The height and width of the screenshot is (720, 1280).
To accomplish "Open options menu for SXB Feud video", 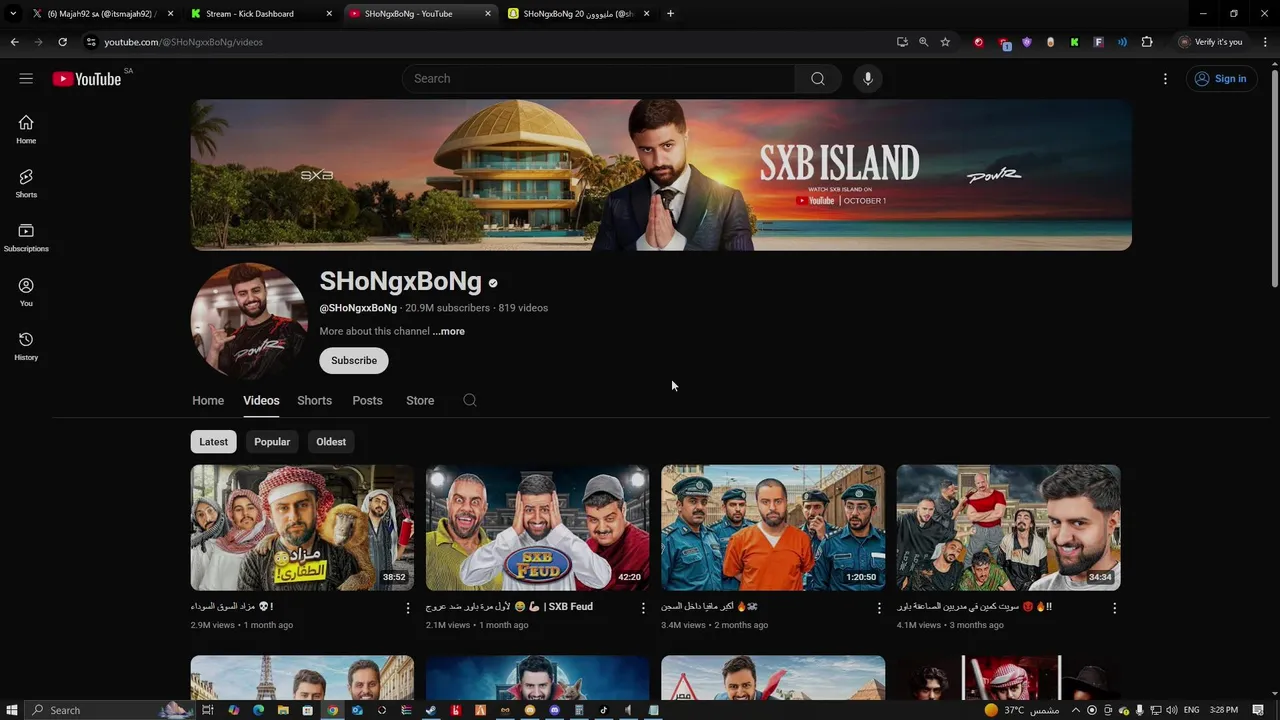I will [643, 608].
